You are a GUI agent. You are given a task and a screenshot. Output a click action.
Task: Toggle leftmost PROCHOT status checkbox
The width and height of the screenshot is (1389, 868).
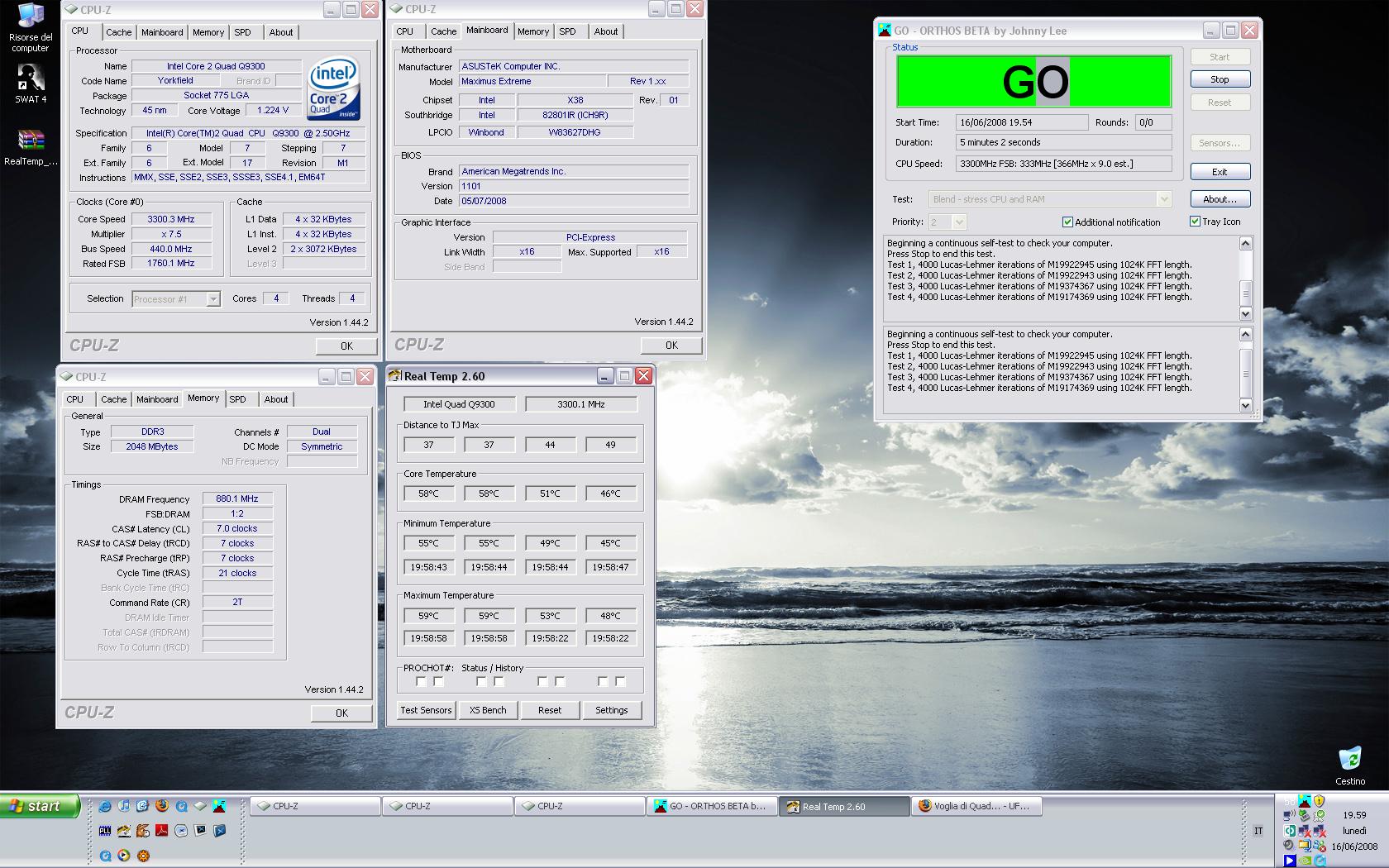coord(421,681)
